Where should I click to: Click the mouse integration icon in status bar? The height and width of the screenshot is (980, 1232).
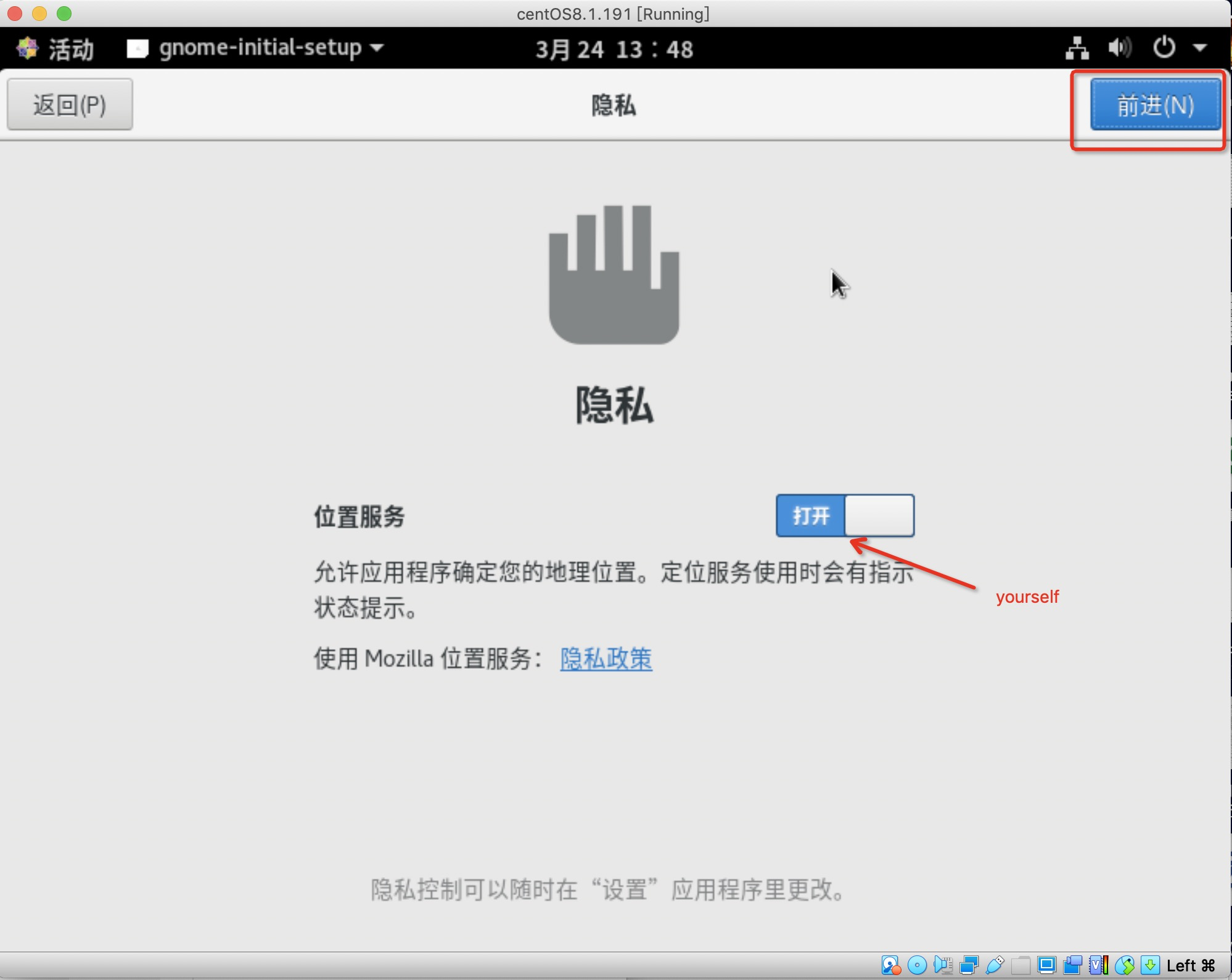[1127, 966]
